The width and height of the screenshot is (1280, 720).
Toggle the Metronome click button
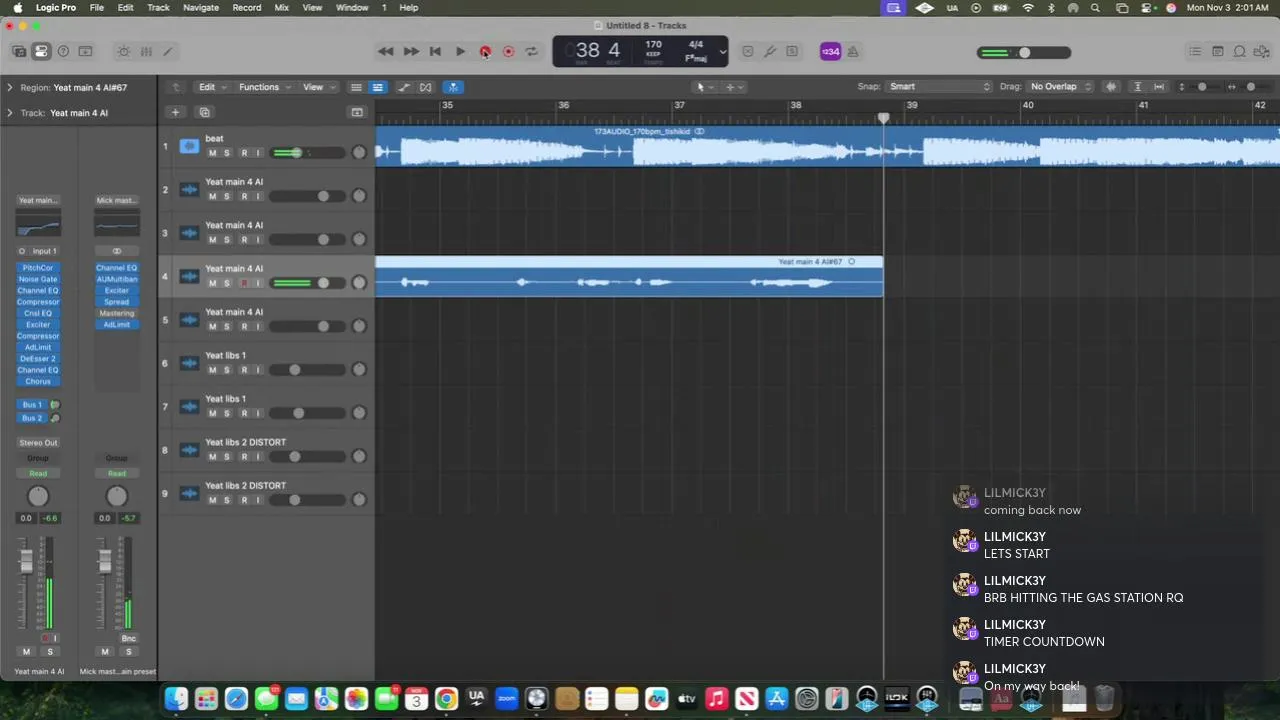[x=852, y=51]
